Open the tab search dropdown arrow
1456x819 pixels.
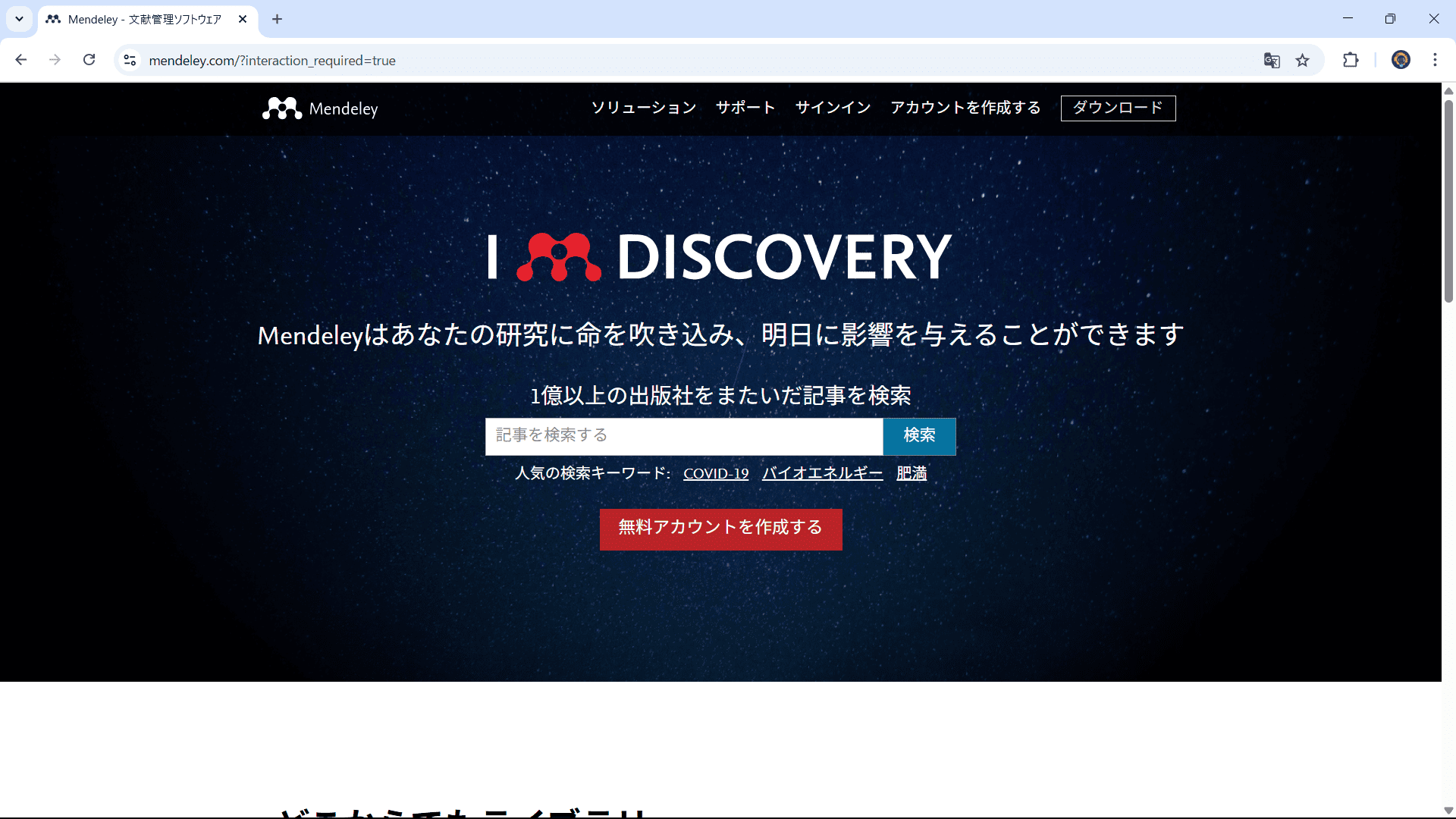19,19
